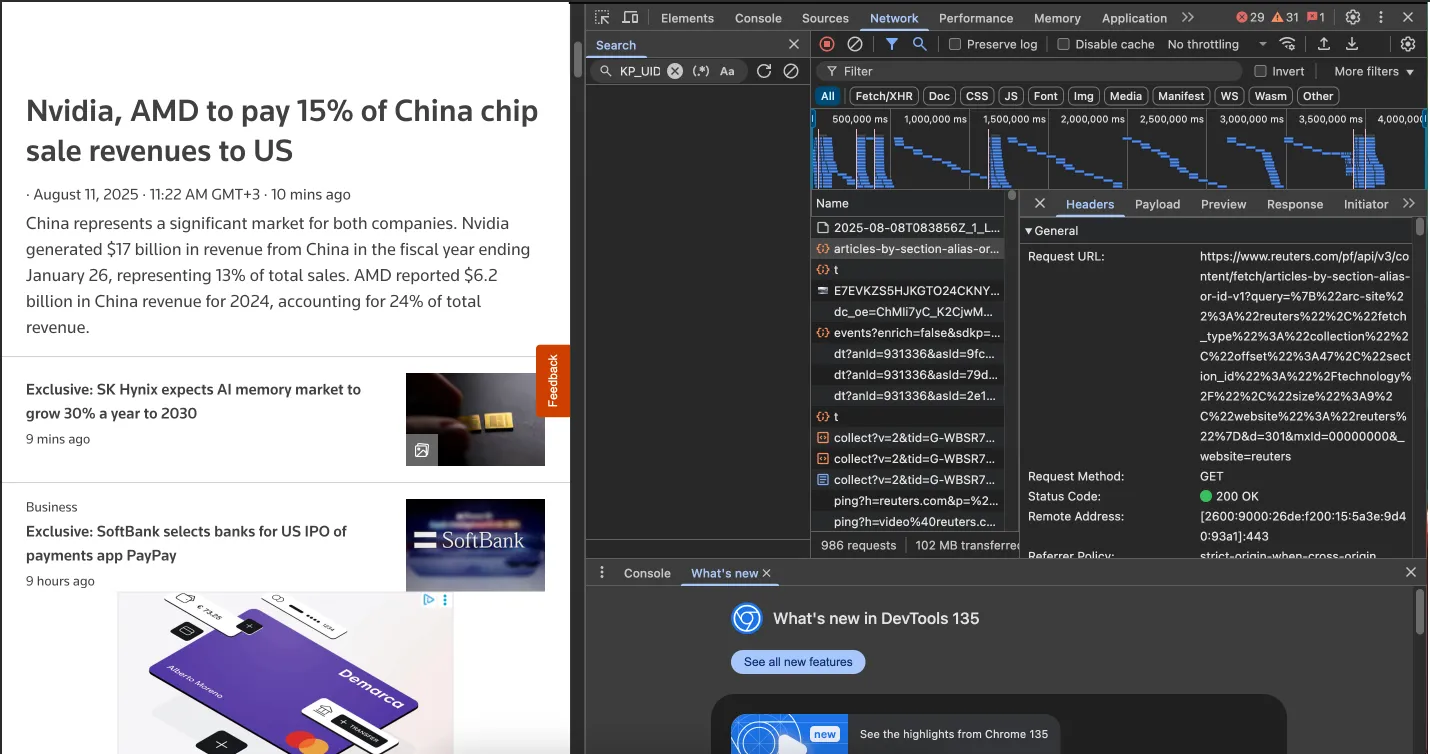Click the import HAR upload icon

1323,44
